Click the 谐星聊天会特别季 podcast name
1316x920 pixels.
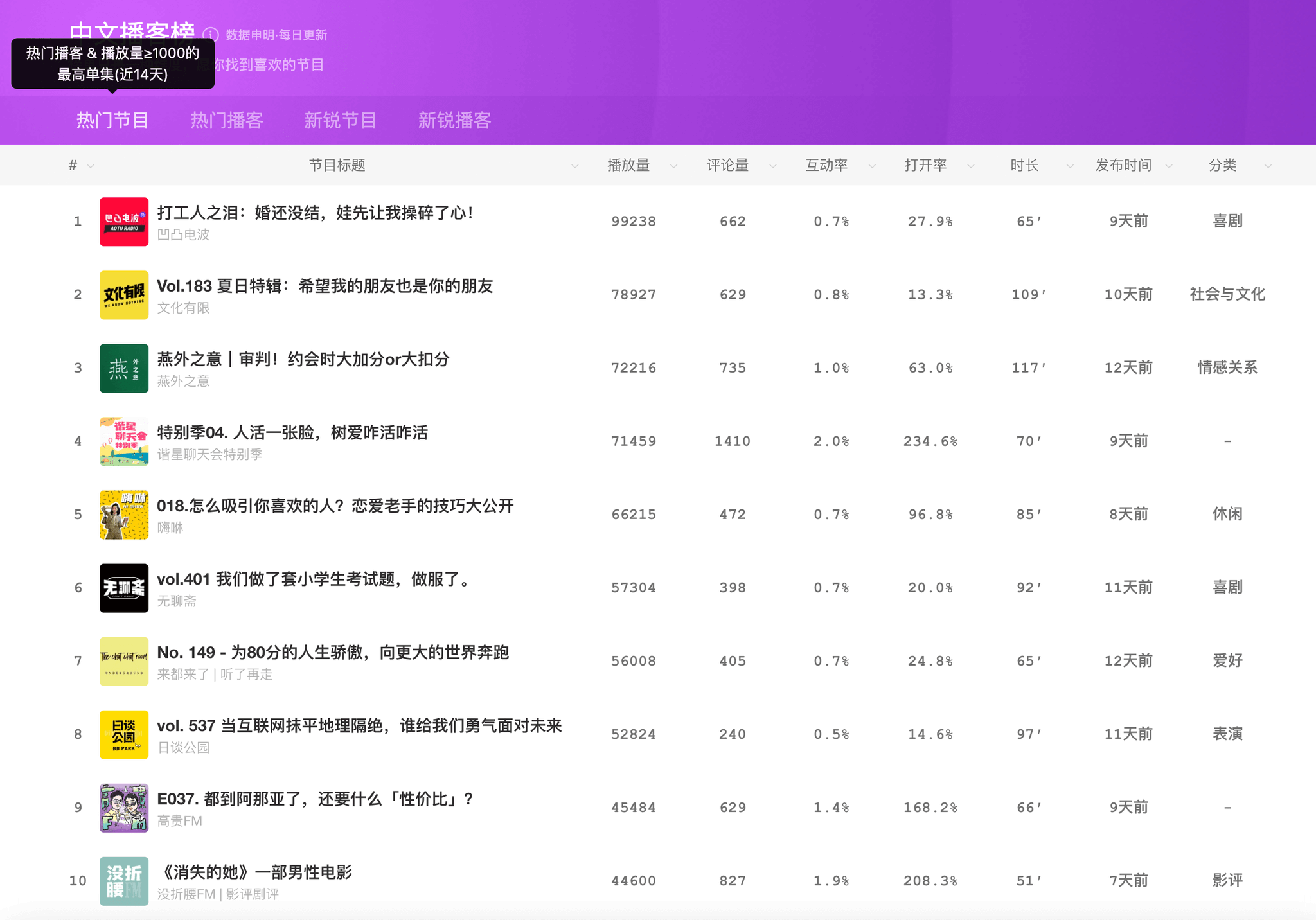(x=209, y=454)
